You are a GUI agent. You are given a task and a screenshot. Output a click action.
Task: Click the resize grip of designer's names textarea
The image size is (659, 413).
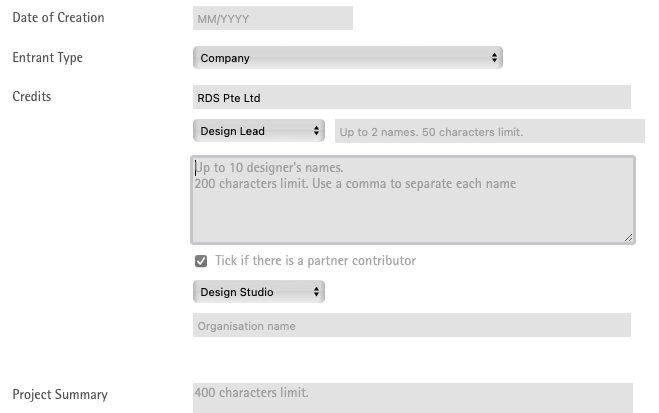[628, 237]
